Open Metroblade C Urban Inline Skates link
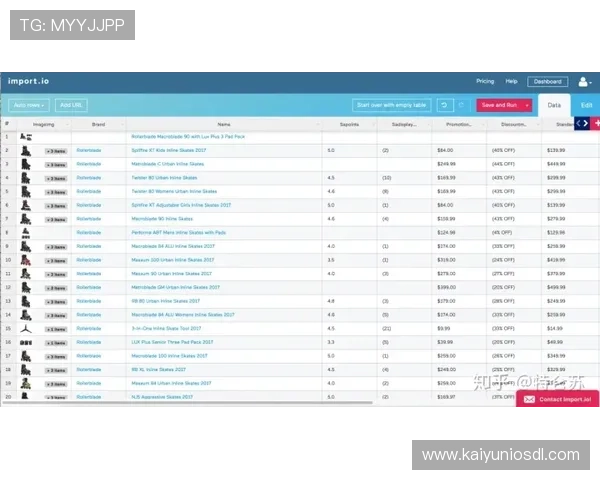This screenshot has width=600, height=480. pos(168,164)
